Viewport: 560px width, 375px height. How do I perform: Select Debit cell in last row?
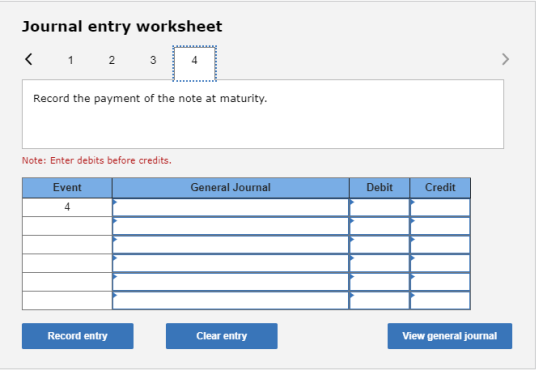[x=379, y=300]
